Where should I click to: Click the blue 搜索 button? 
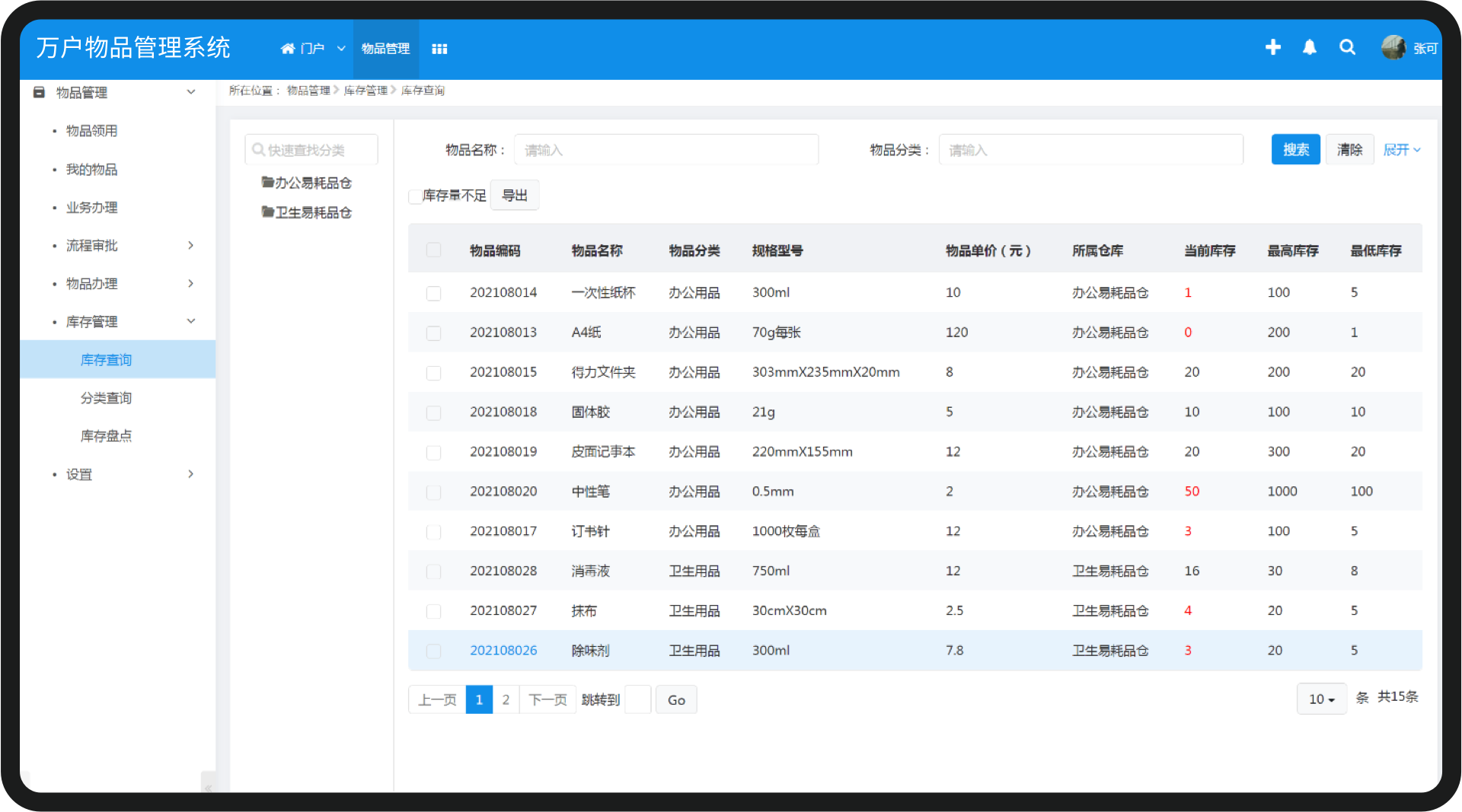(1295, 149)
